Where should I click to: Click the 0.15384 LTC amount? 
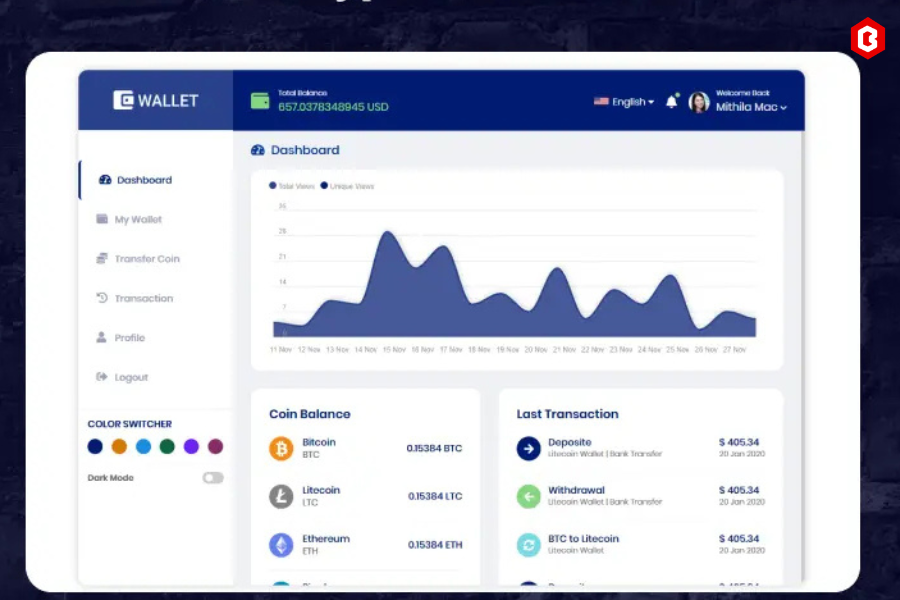tap(435, 496)
